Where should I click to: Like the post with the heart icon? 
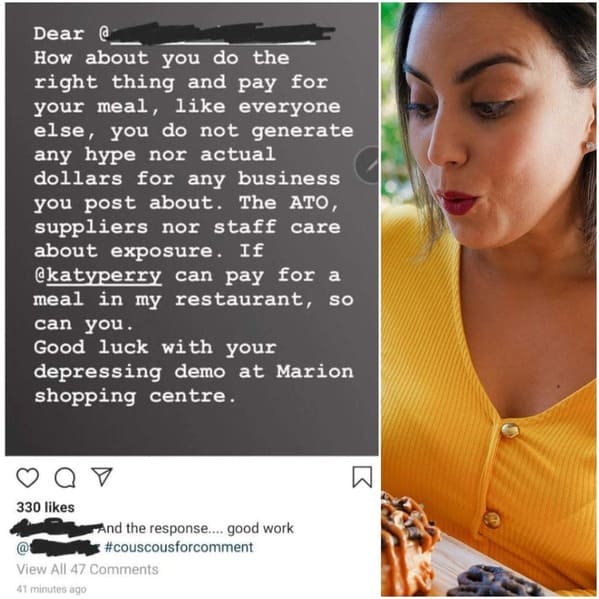point(28,478)
